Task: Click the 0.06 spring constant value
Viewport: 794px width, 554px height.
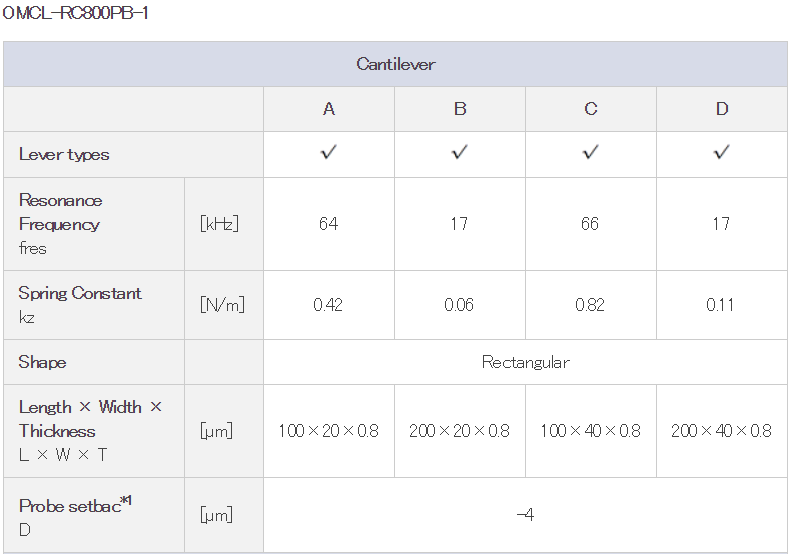Action: click(x=459, y=305)
